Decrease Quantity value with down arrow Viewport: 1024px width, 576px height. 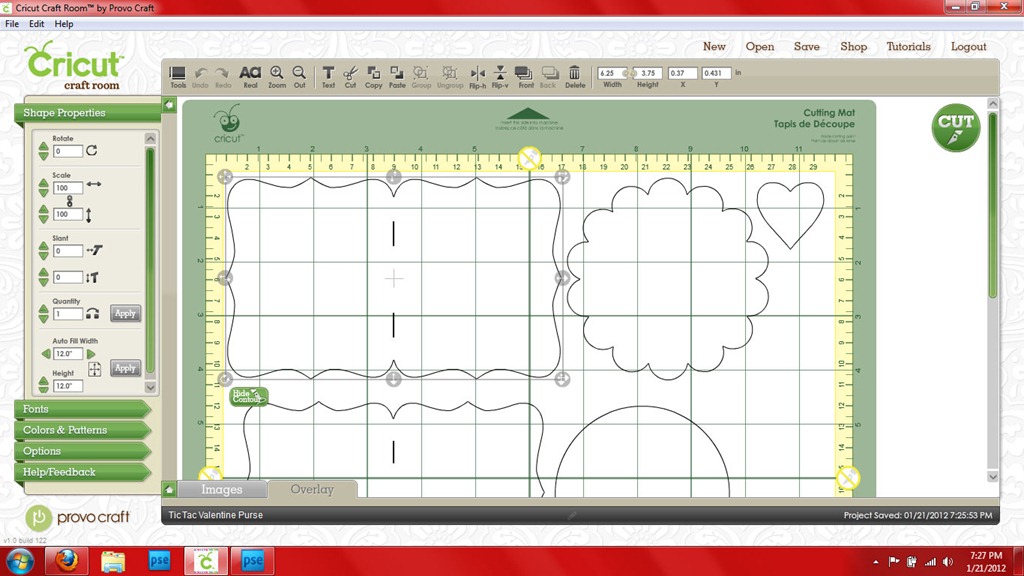43,318
